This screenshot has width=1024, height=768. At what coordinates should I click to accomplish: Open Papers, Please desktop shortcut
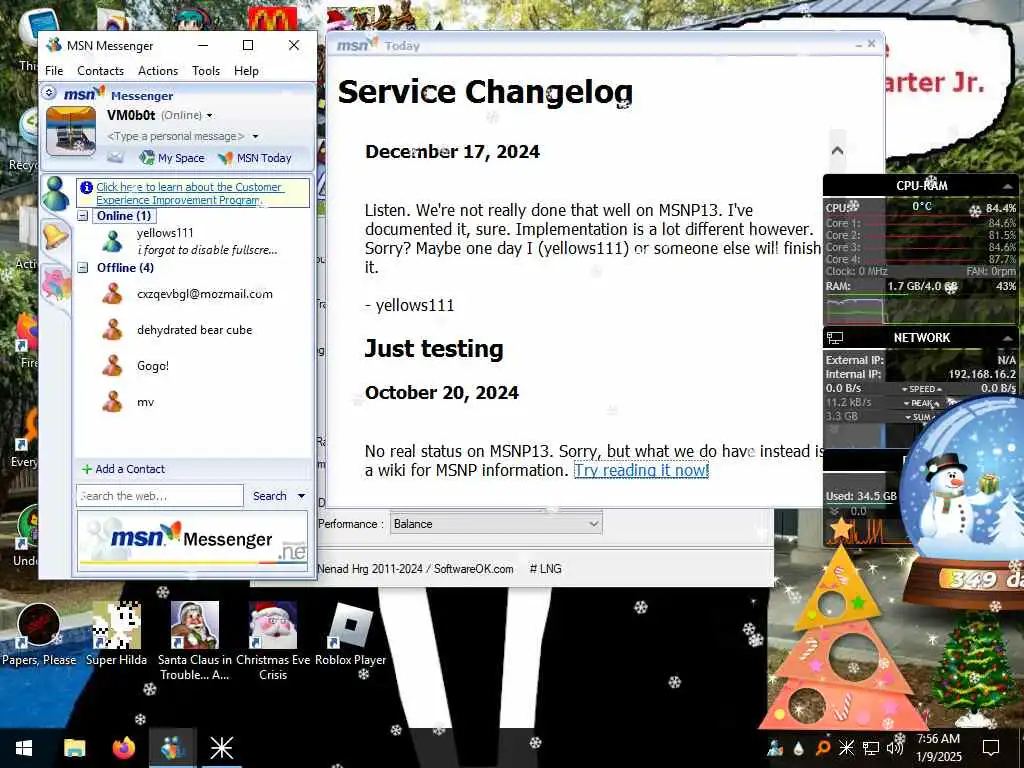pyautogui.click(x=39, y=634)
